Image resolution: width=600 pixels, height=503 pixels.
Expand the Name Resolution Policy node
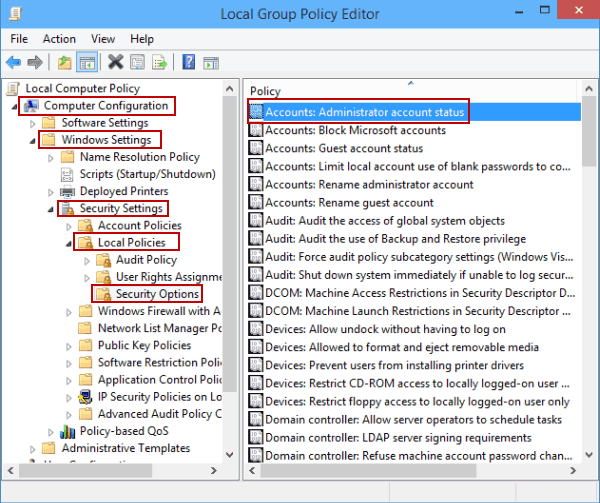(x=51, y=158)
